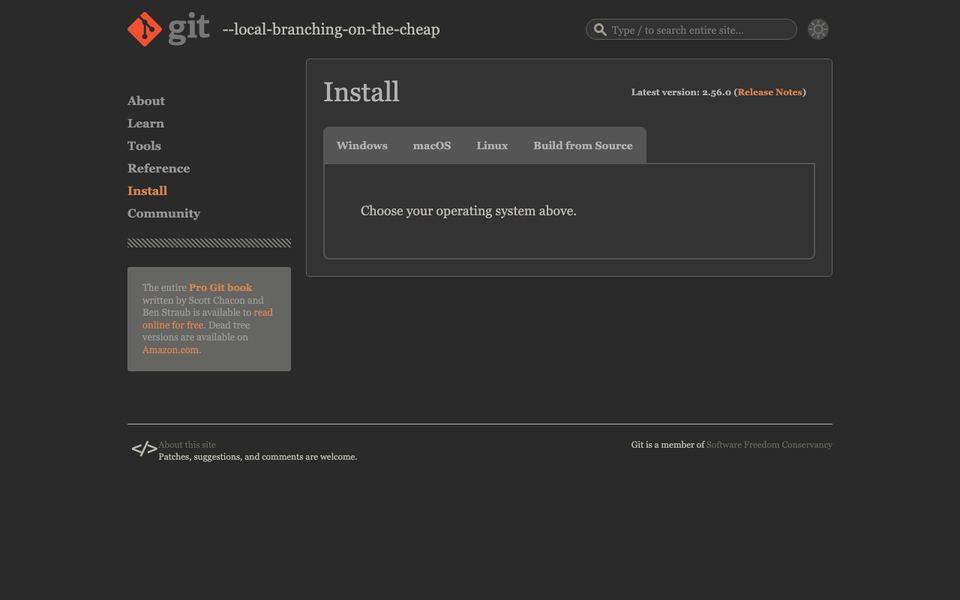This screenshot has width=960, height=600.
Task: Open the Tools sidebar link
Action: pos(144,146)
